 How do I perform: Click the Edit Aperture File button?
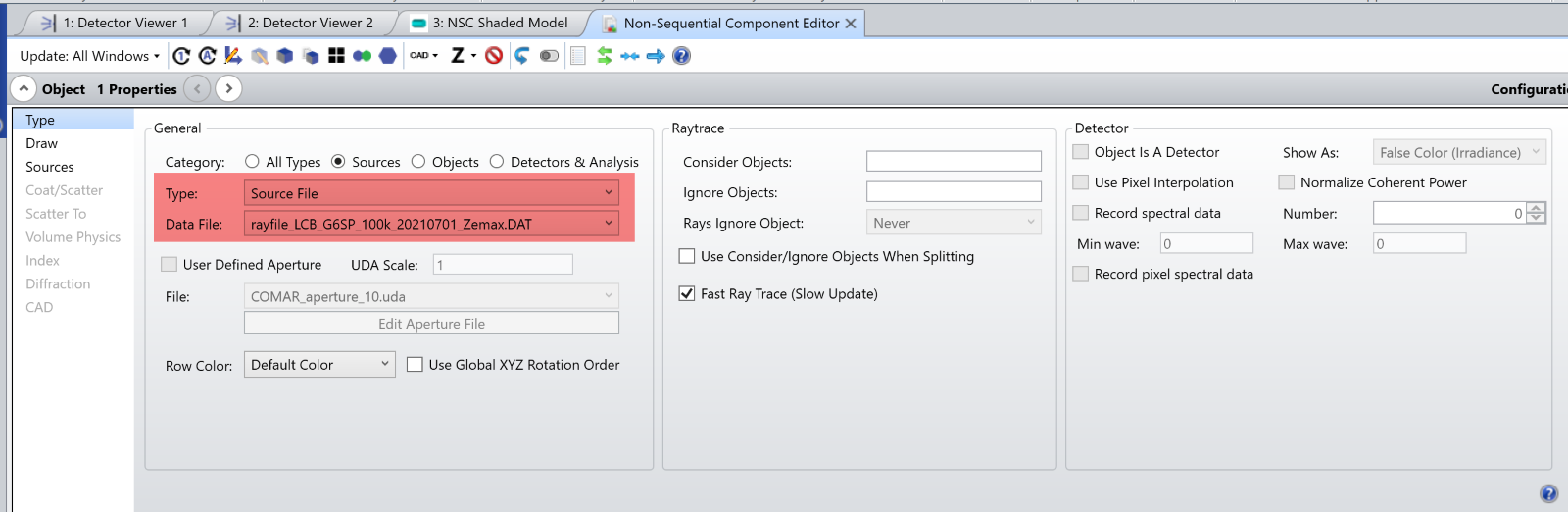tap(431, 324)
